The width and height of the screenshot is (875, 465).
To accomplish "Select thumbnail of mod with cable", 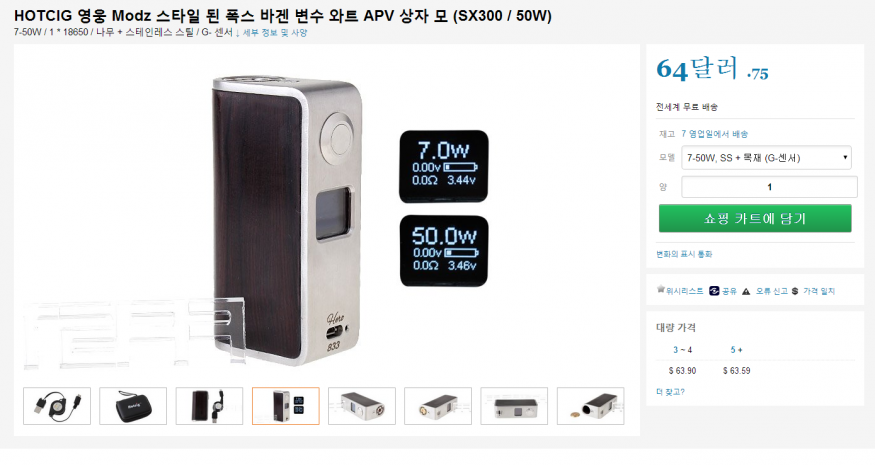I will pyautogui.click(x=209, y=406).
